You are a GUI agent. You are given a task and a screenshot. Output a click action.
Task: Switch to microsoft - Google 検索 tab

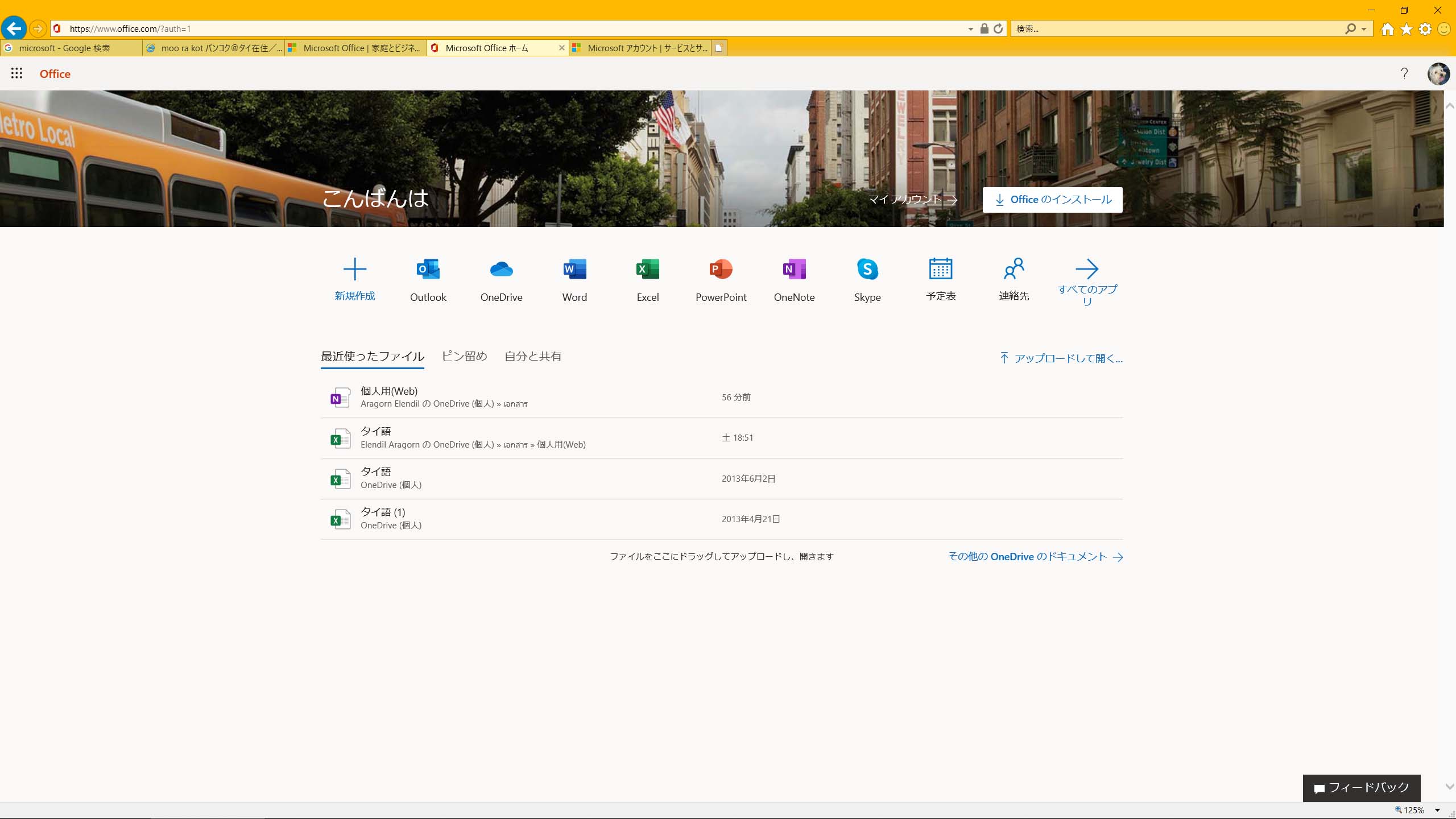click(71, 48)
